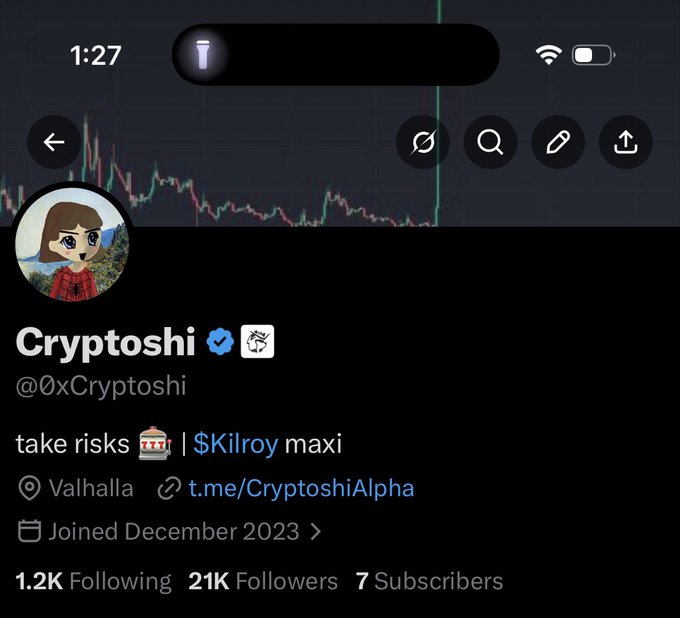This screenshot has width=680, height=618.
Task: View the 1.2K Following list
Action: click(x=93, y=581)
